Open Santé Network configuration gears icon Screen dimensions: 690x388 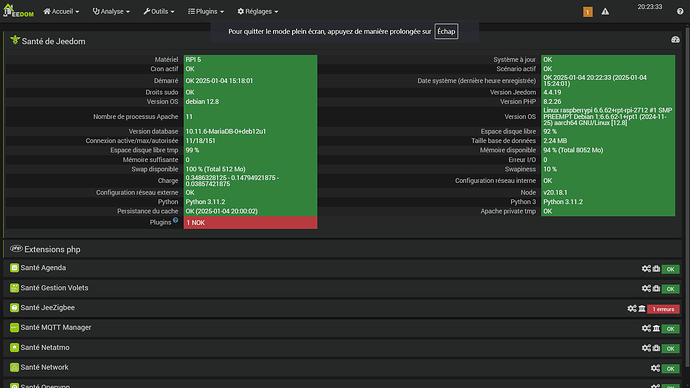655,368
